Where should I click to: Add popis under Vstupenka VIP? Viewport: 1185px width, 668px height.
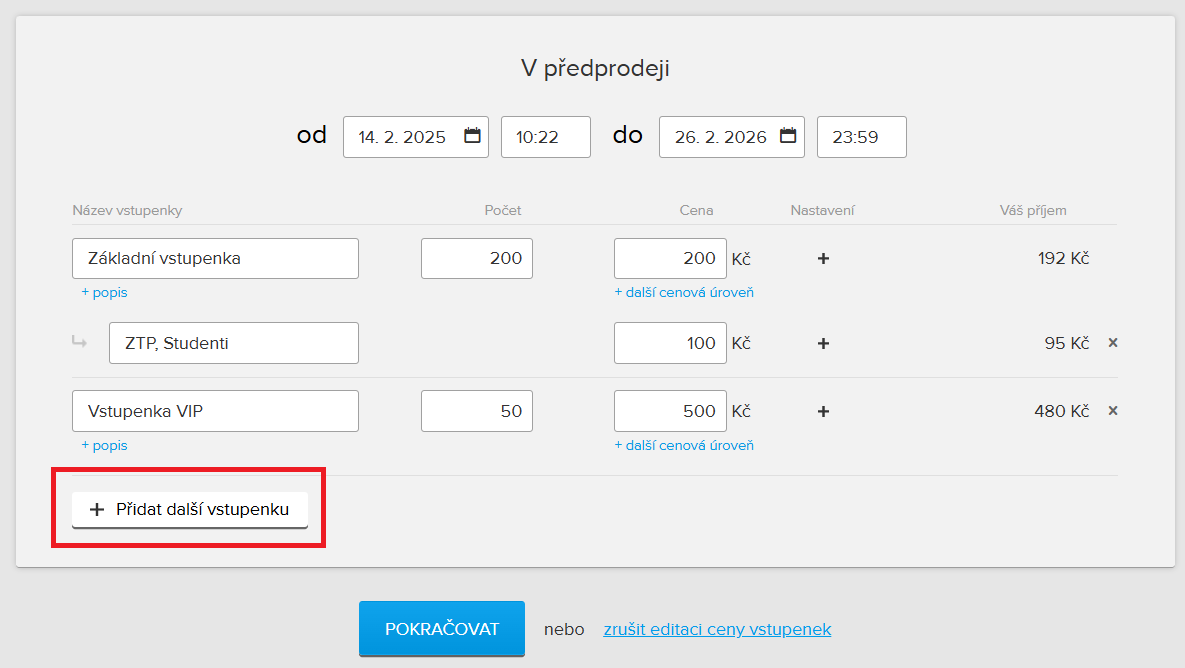point(104,445)
